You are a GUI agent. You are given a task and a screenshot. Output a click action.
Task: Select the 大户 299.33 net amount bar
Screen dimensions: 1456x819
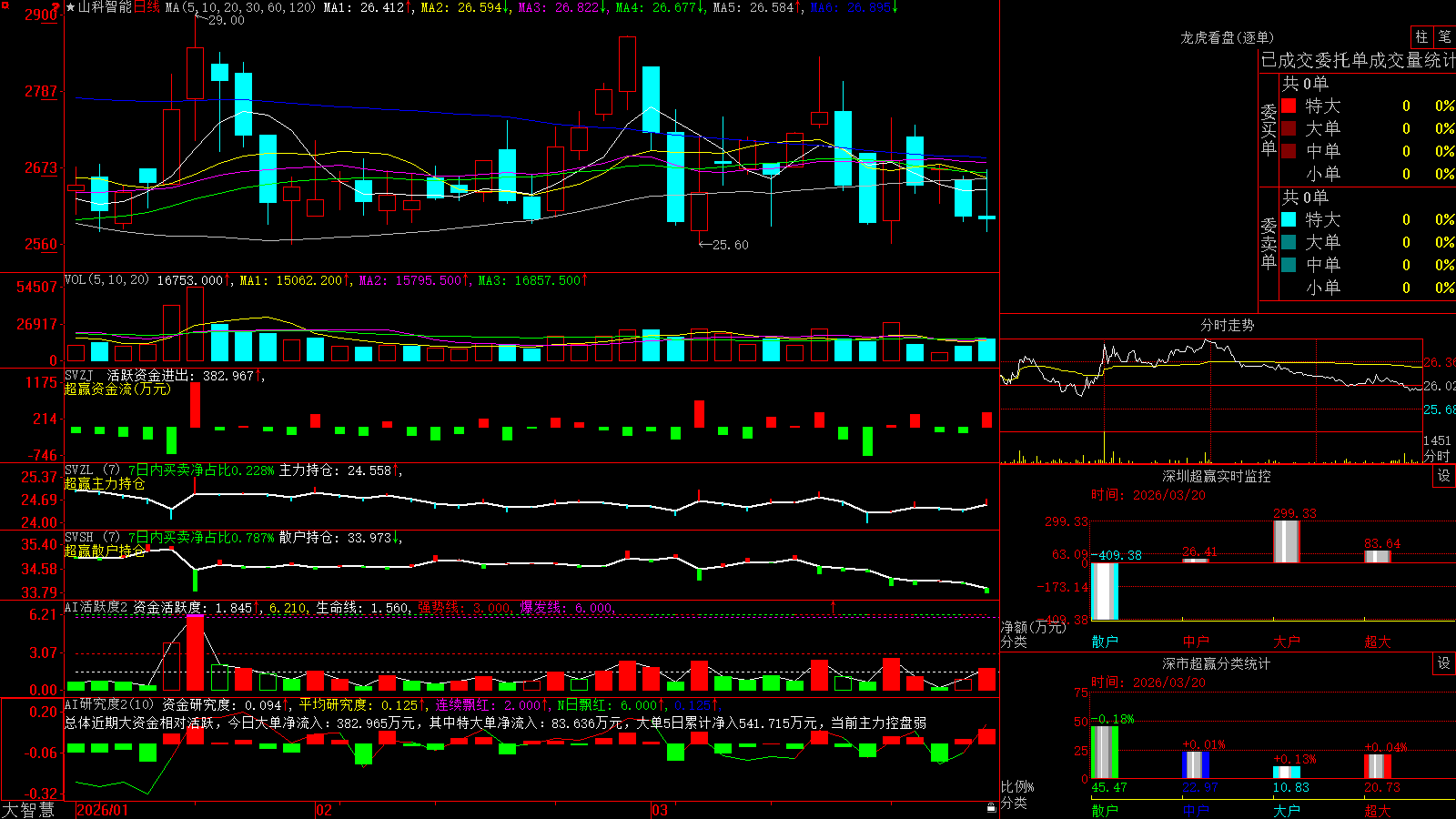[x=1286, y=541]
